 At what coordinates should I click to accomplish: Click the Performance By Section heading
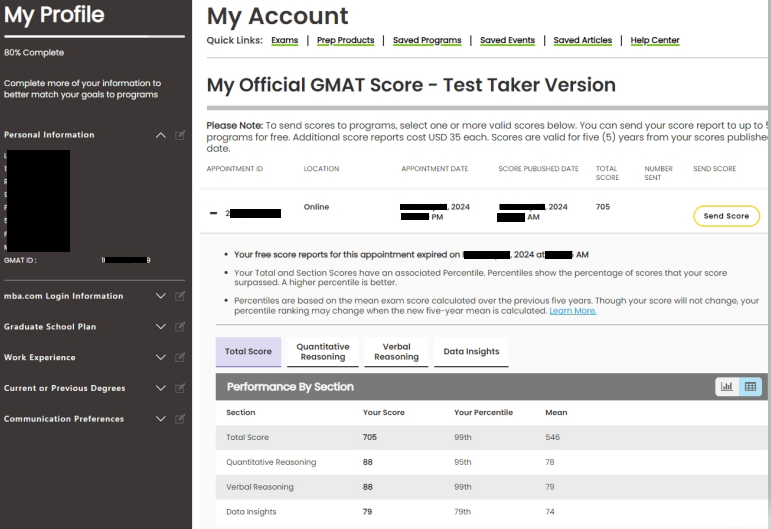click(290, 387)
